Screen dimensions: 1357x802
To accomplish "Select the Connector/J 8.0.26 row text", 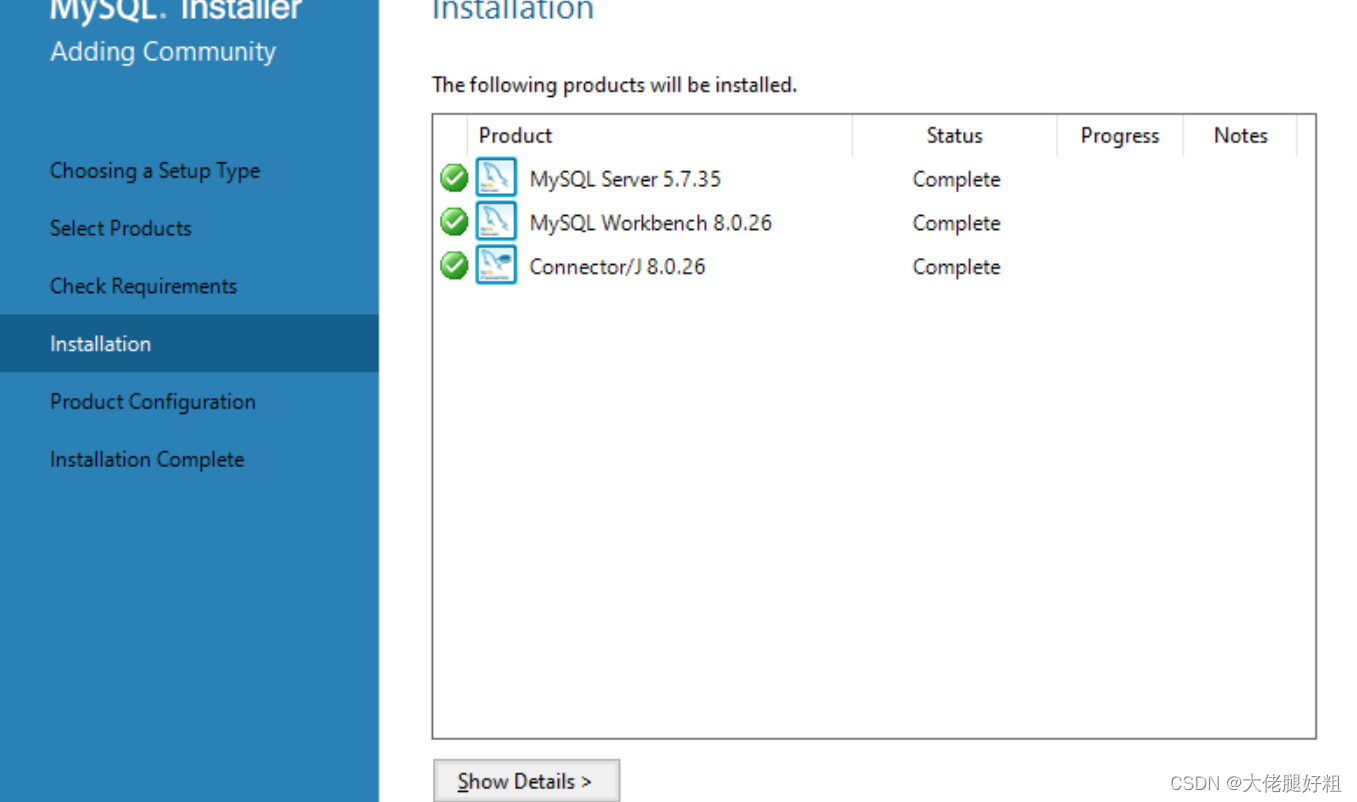I will click(x=617, y=267).
